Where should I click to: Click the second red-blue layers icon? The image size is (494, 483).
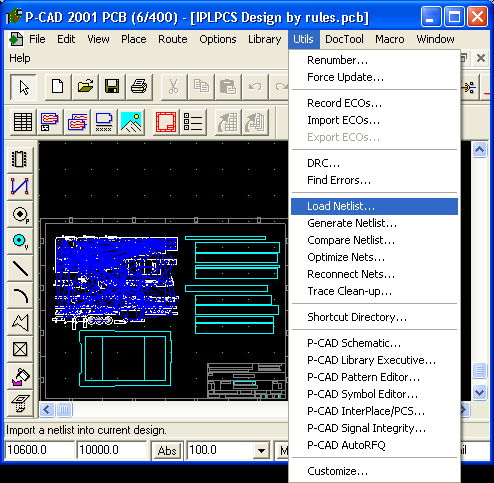point(77,122)
